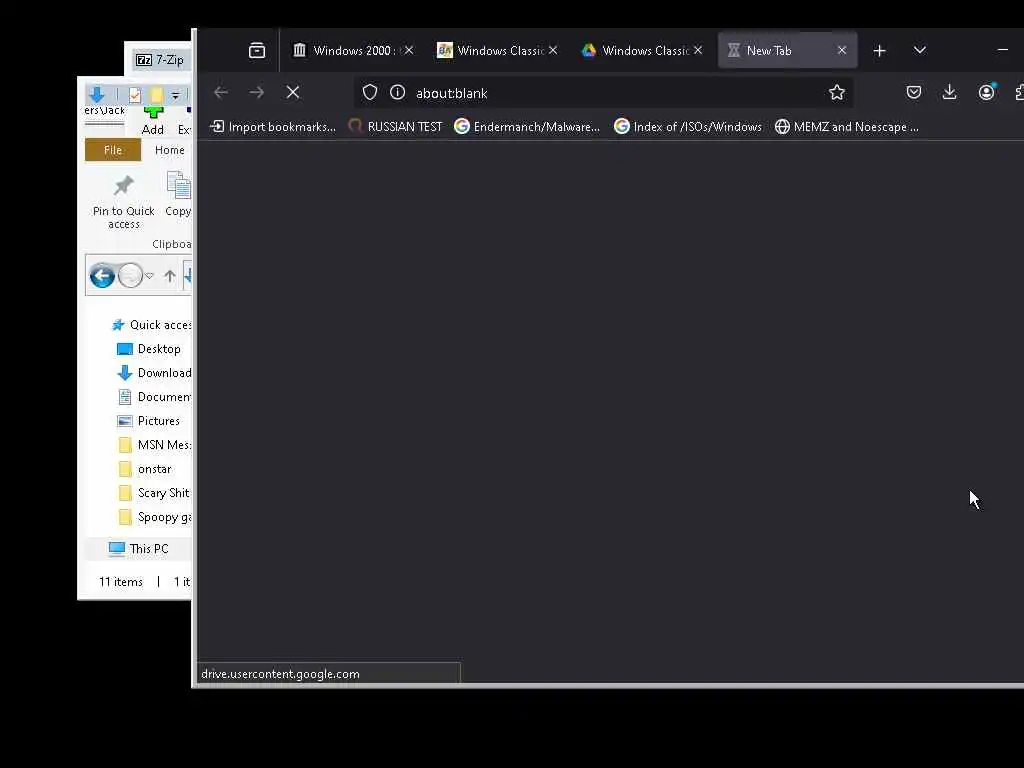This screenshot has height=768, width=1024.
Task: Open Firefox View icon in tab bar
Action: 257,50
